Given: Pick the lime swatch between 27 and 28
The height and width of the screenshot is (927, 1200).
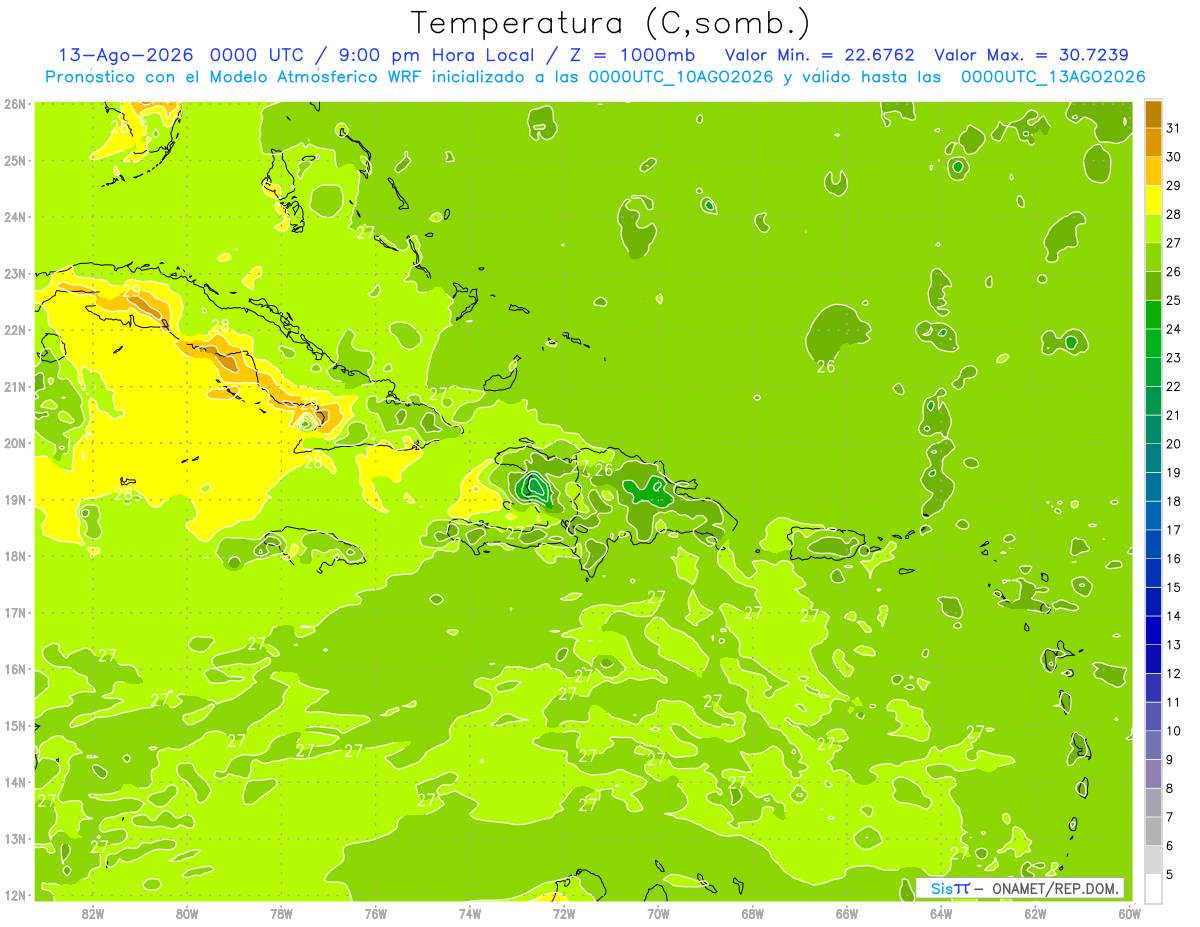Looking at the screenshot, I should point(1153,229).
